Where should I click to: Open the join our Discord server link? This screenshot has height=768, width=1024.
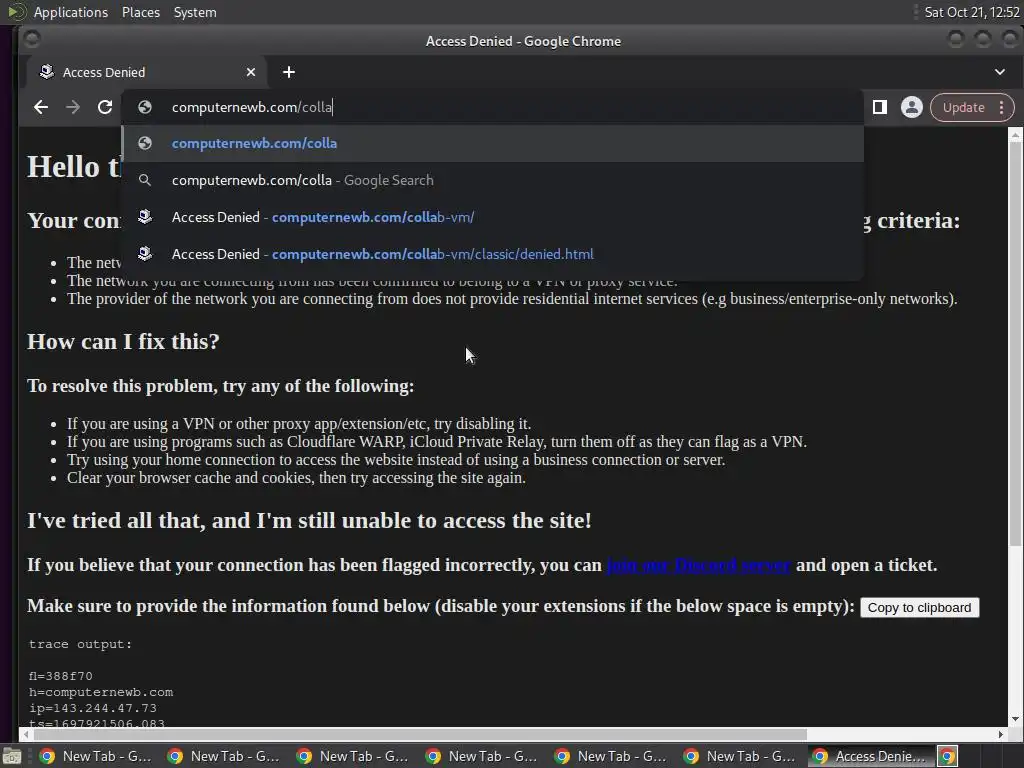(698, 565)
